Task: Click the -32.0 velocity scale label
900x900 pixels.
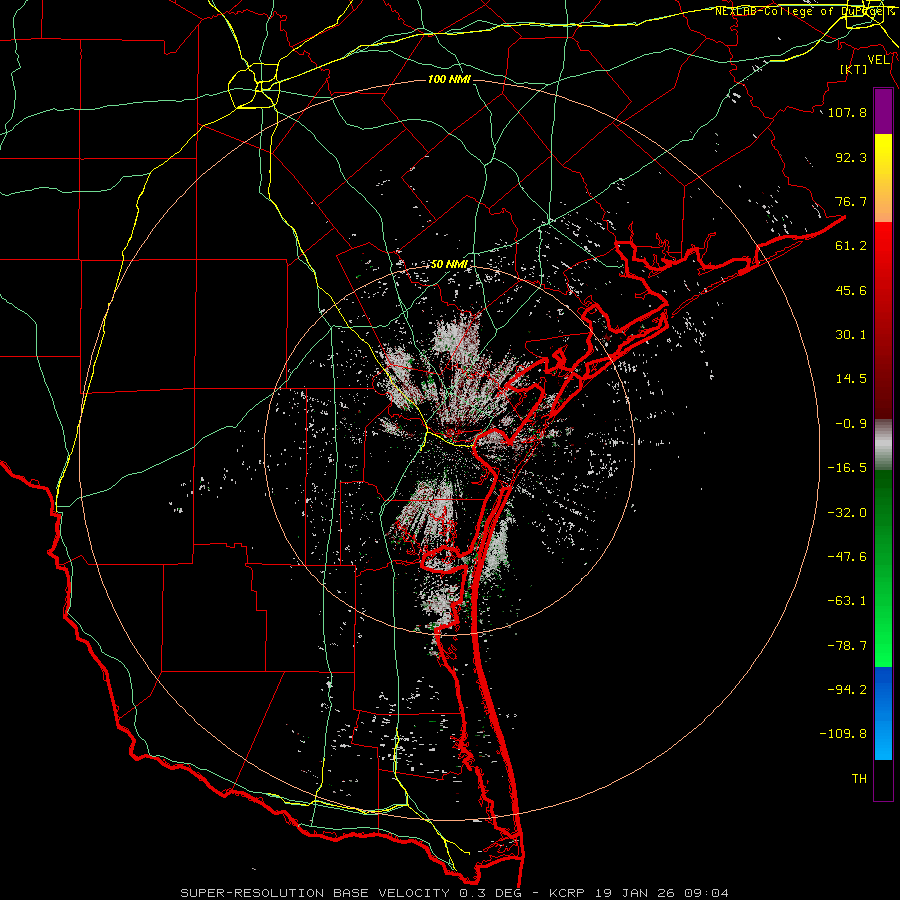Action: pos(847,513)
